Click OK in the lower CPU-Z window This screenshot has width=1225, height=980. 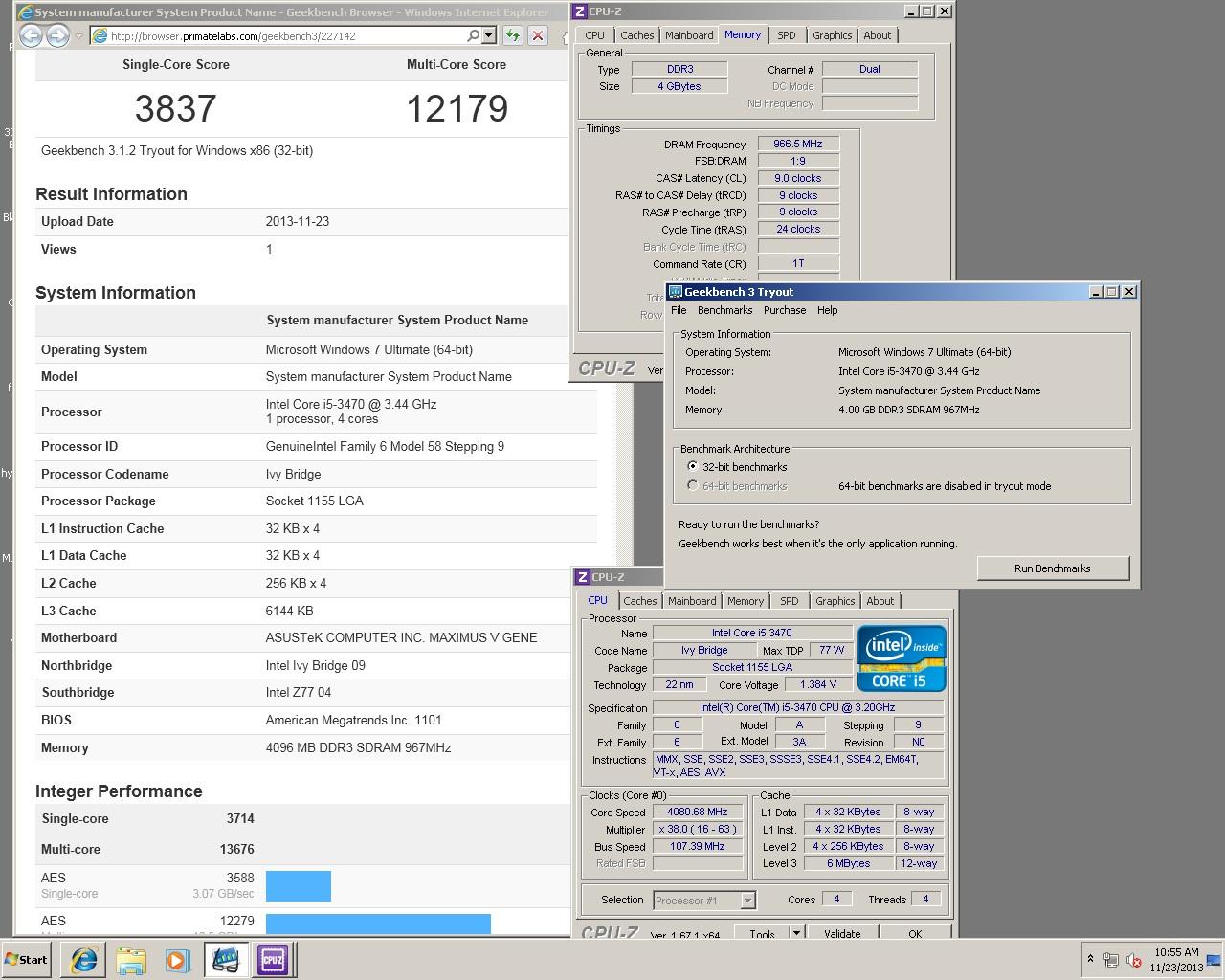tap(915, 933)
